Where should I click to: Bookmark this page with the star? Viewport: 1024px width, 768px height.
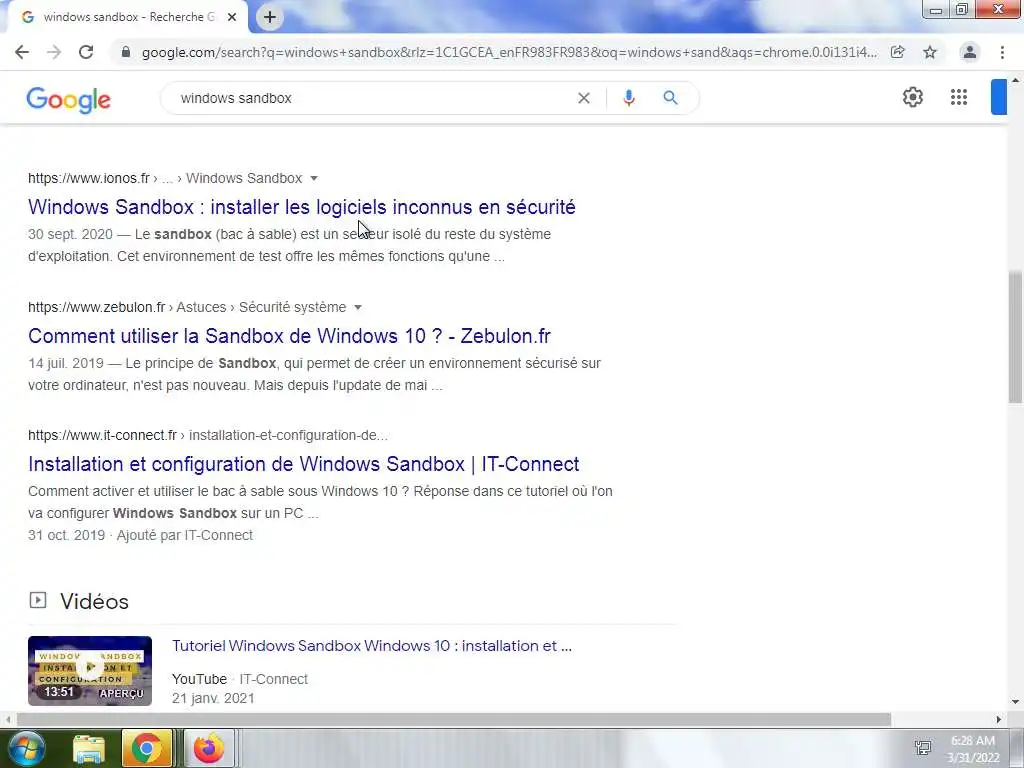click(930, 52)
